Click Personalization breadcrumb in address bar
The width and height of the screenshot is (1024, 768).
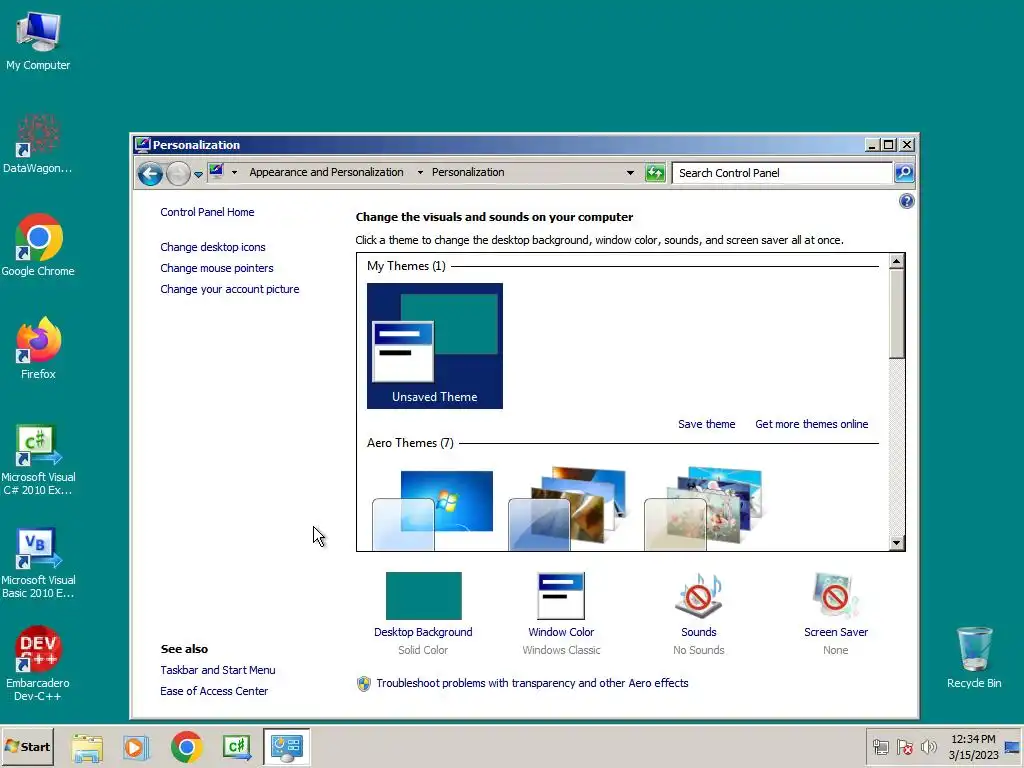[x=468, y=172]
